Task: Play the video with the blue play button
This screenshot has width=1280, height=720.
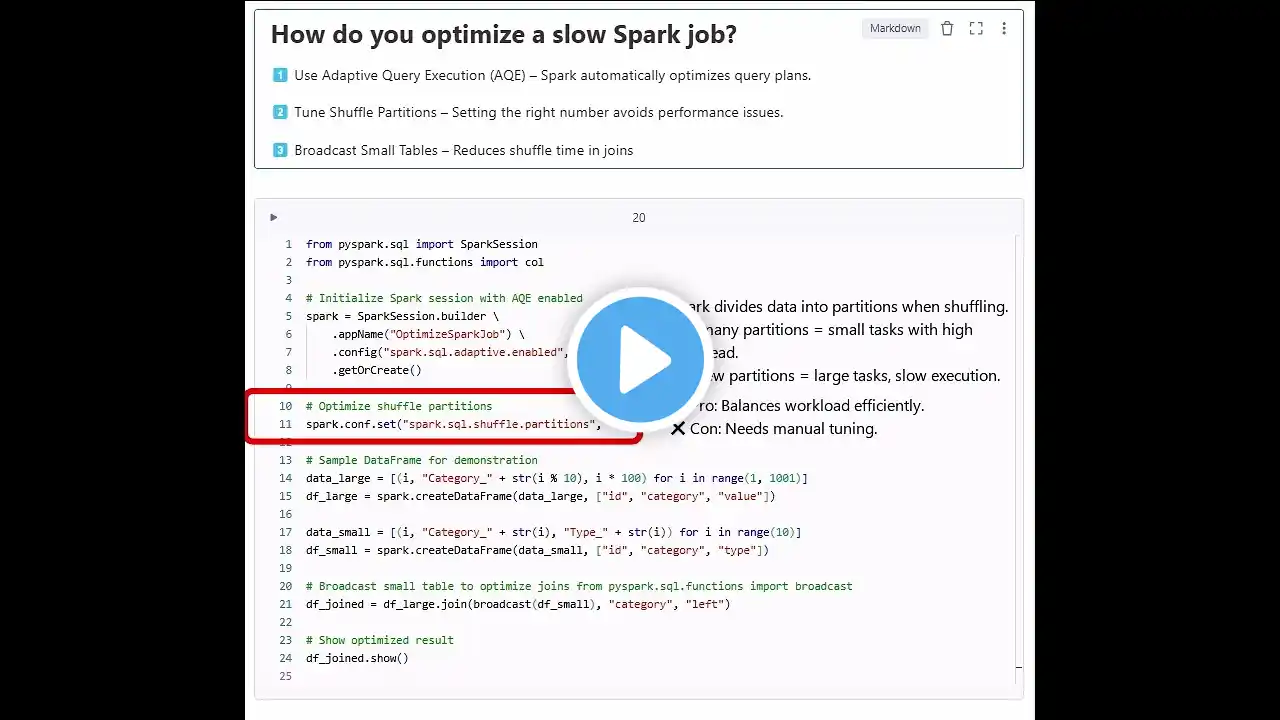Action: (x=640, y=359)
